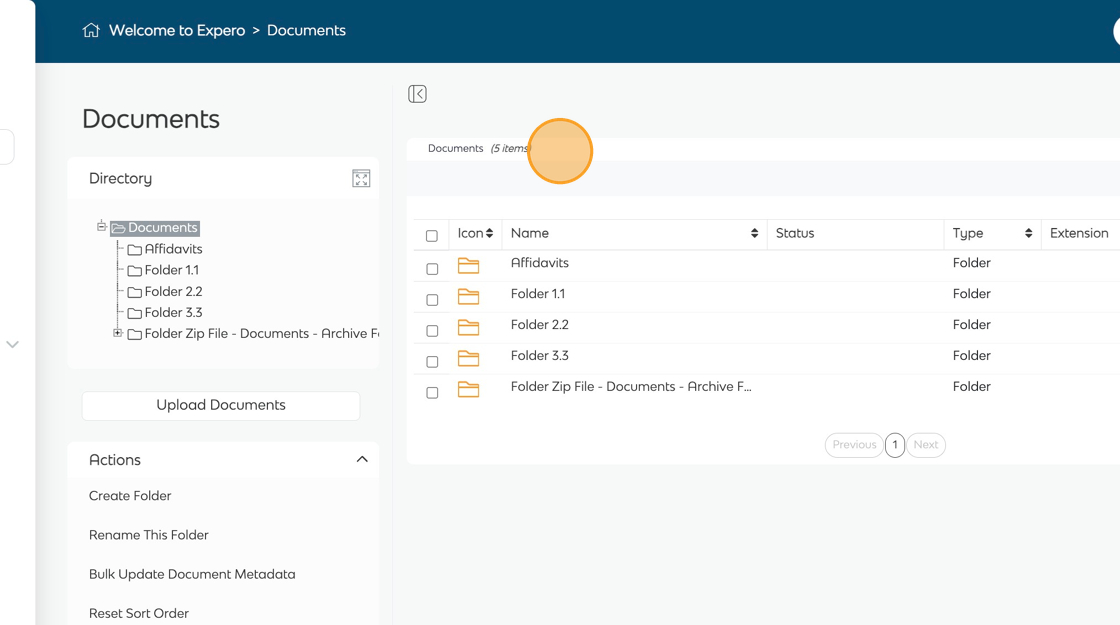Screen dimensions: 1120x625
Task: Click the Folder 3.3 orange folder icon
Action: [468, 358]
